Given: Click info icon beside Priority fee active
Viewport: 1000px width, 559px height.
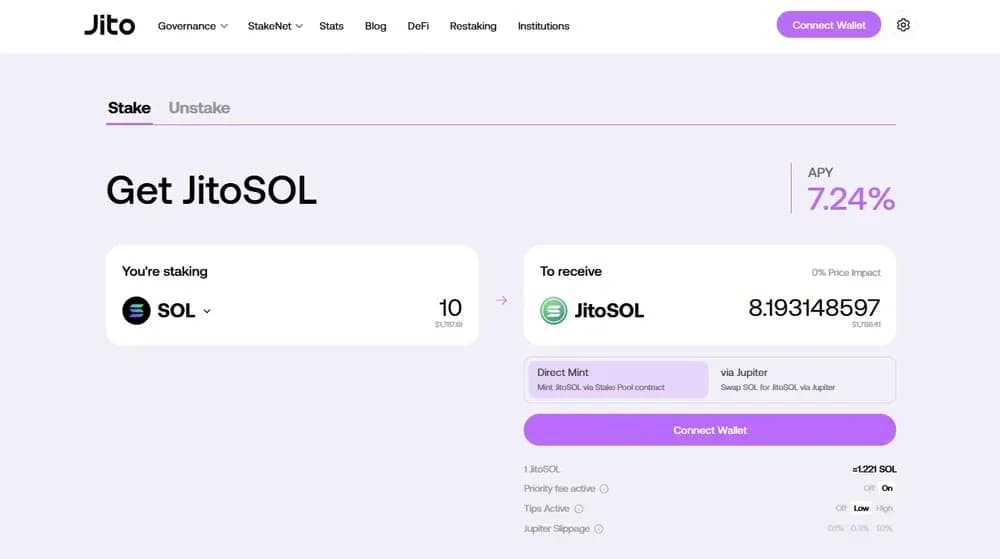Looking at the screenshot, I should point(605,489).
